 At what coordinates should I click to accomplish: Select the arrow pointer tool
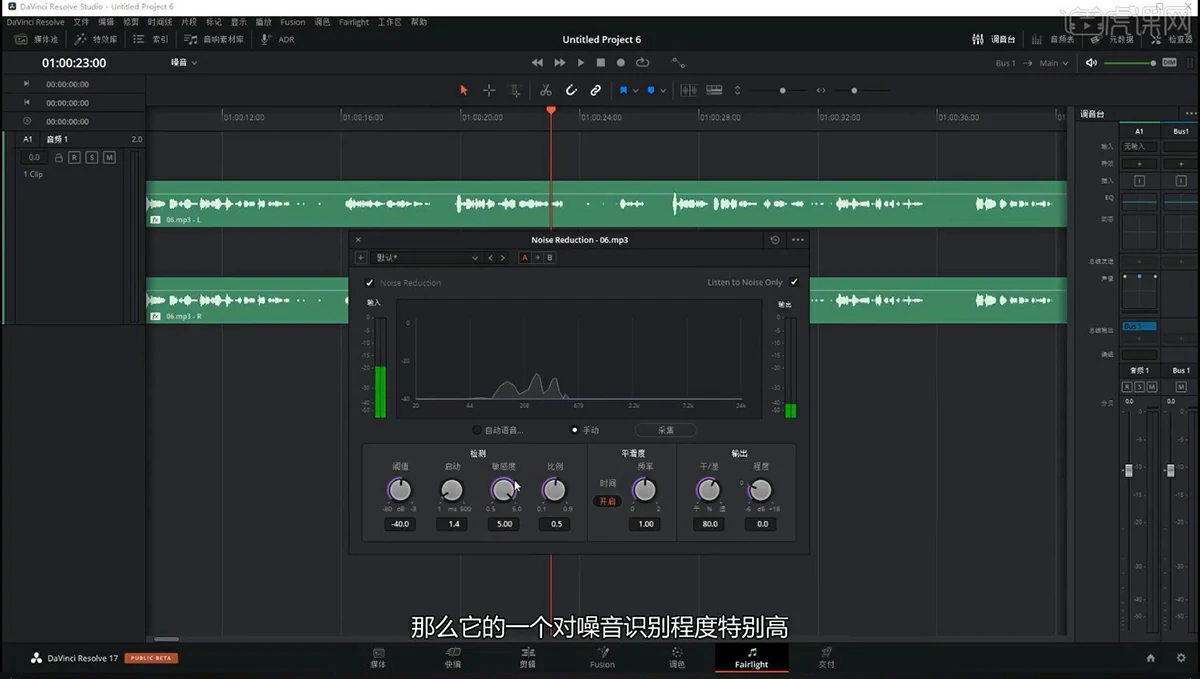[463, 90]
